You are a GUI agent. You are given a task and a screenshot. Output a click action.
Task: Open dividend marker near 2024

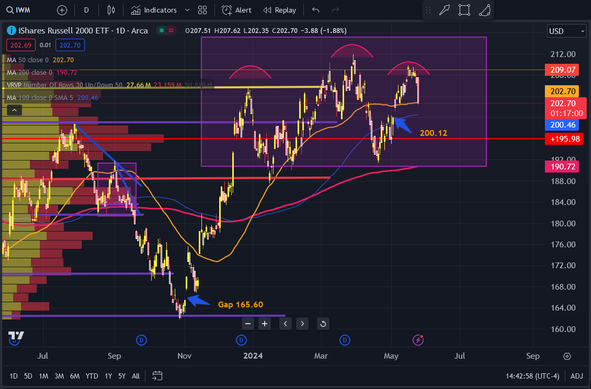click(241, 340)
